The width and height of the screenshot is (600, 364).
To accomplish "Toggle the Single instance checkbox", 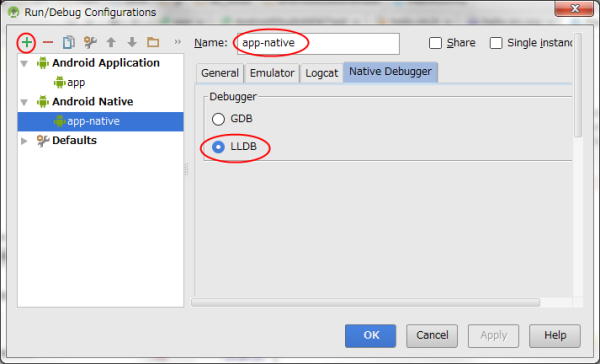I will (x=496, y=43).
